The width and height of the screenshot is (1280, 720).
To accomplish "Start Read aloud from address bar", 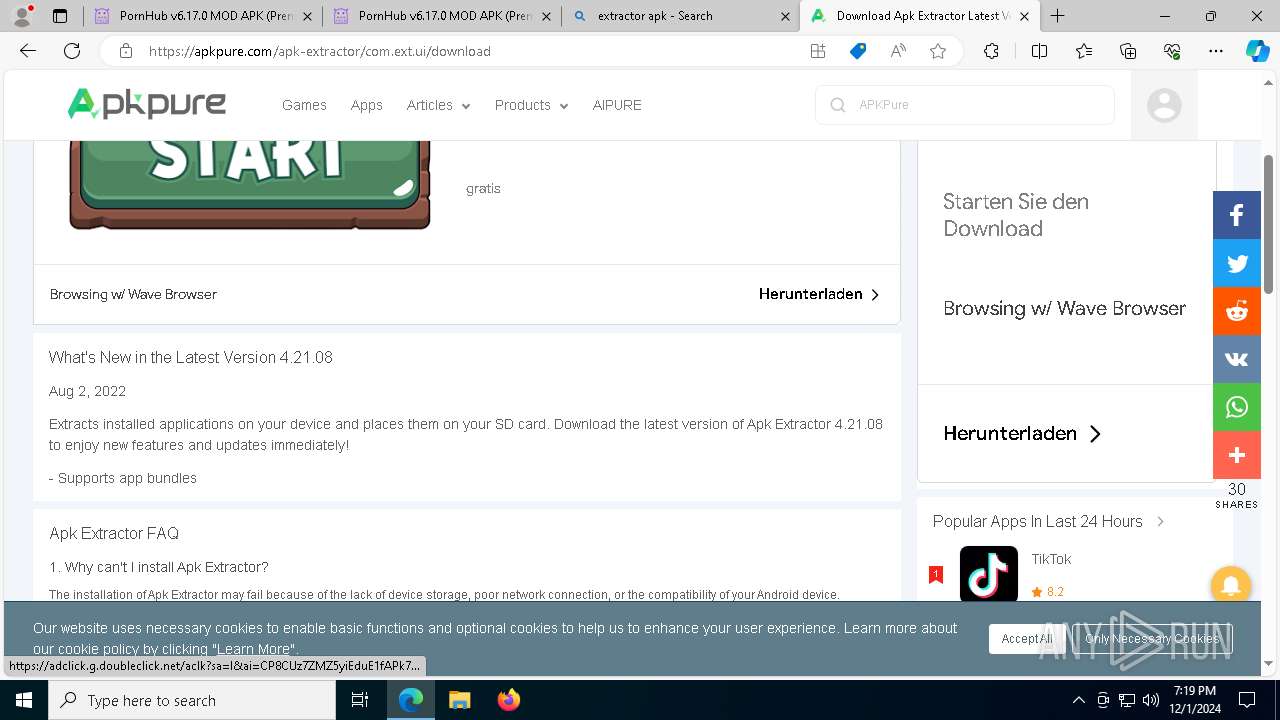I will (898, 51).
